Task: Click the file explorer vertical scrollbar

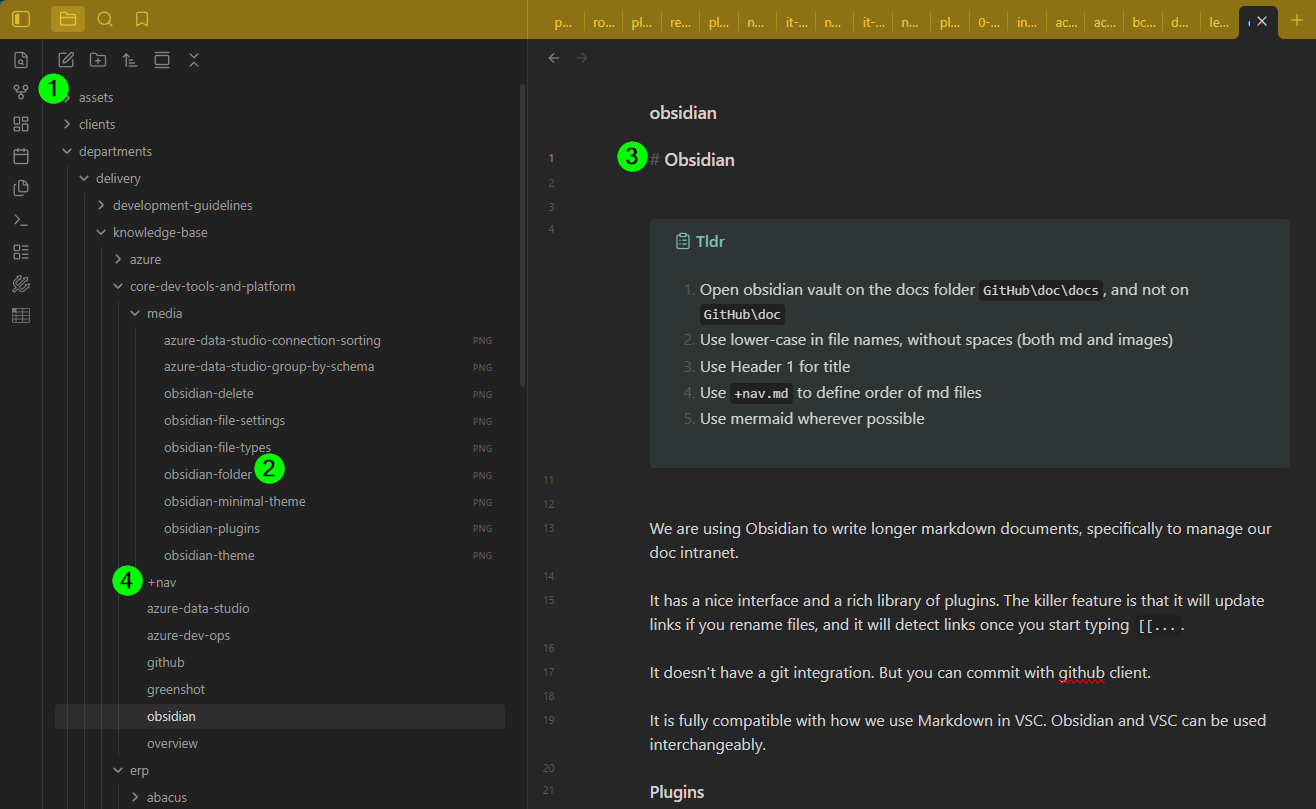Action: (521, 236)
